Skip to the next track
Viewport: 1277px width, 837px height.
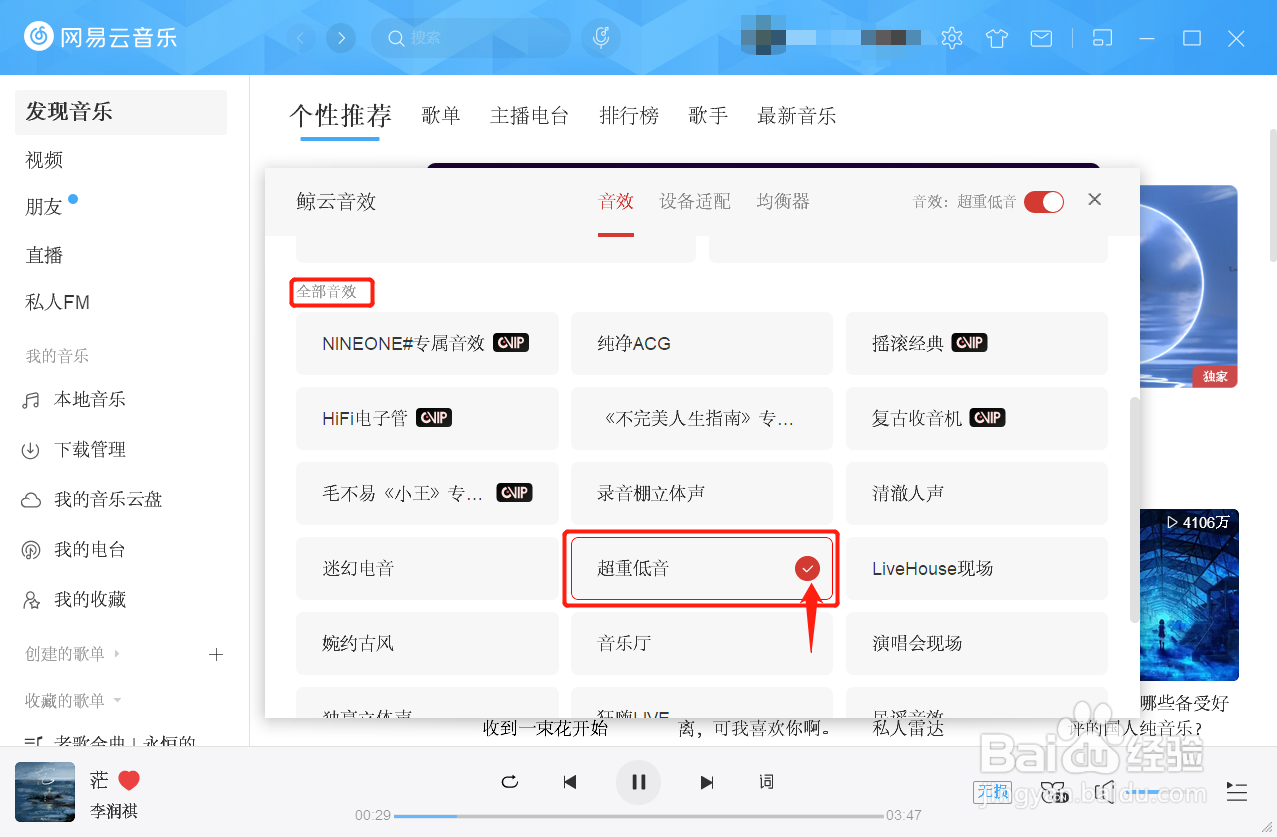pyautogui.click(x=707, y=782)
